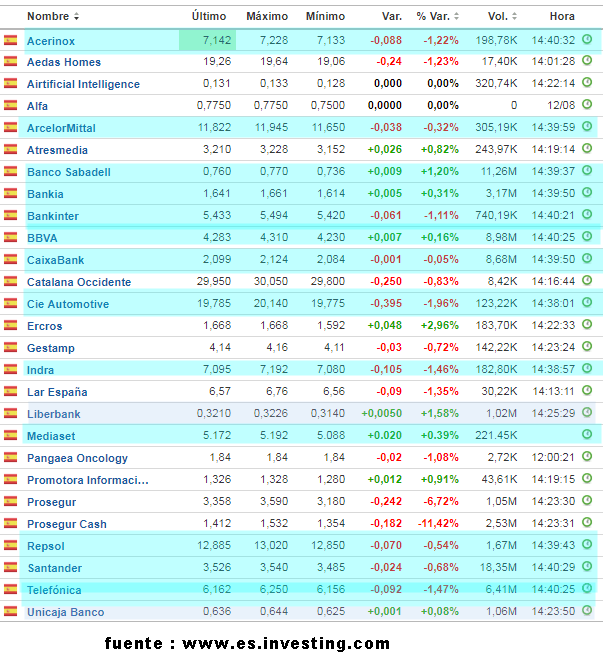The image size is (603, 654).
Task: Click the clock icon in the Mediaset row
Action: tap(587, 435)
